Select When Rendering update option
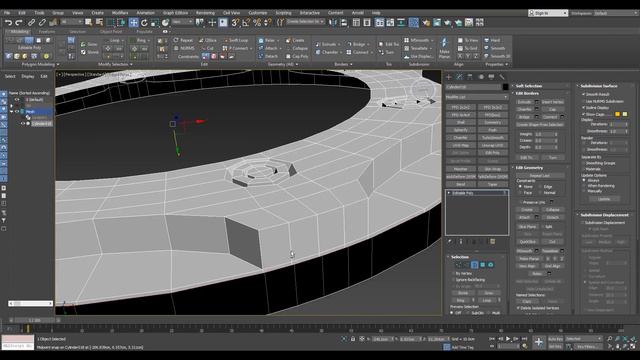This screenshot has width=640, height=360. click(x=584, y=186)
